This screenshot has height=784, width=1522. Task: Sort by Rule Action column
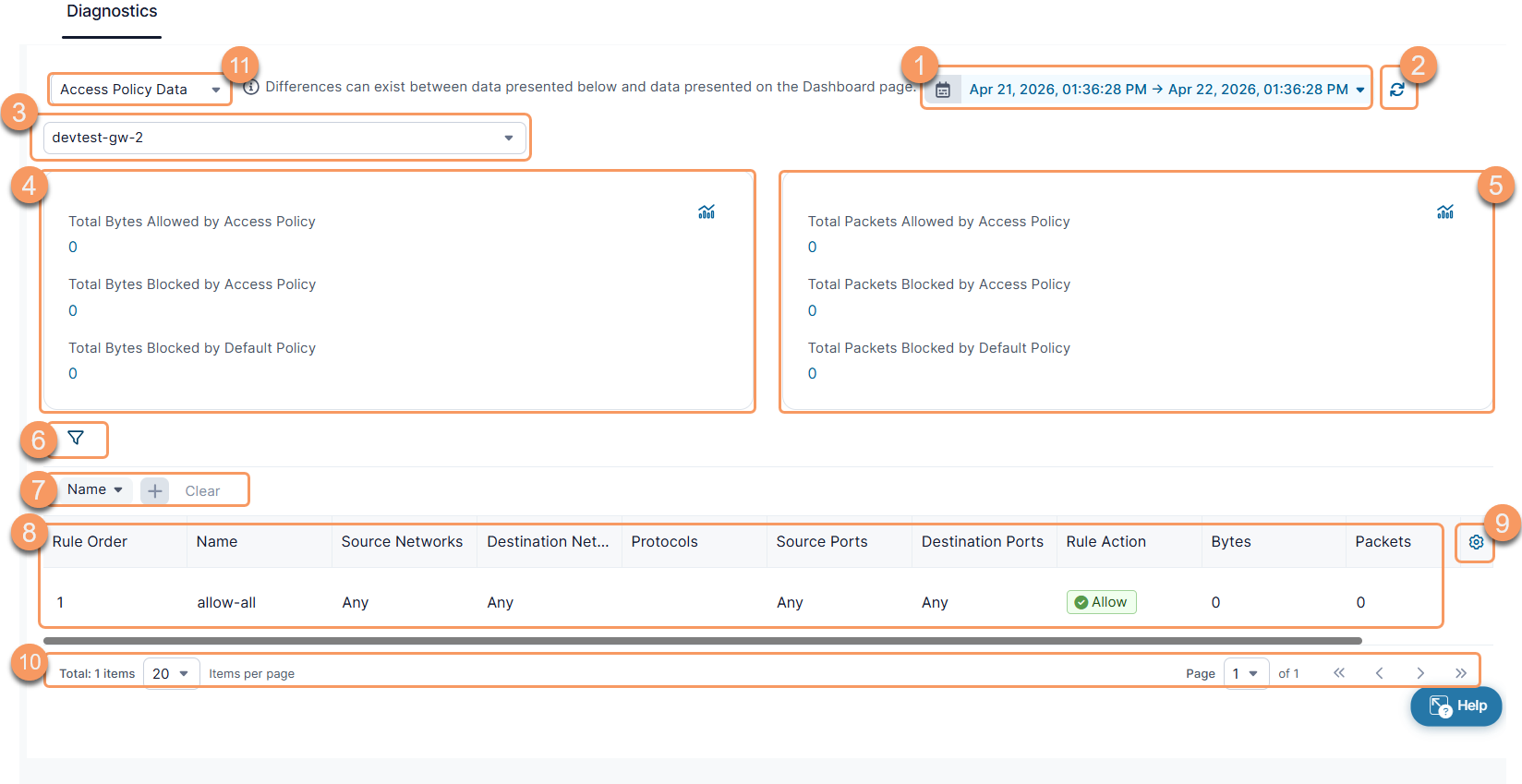[1105, 542]
